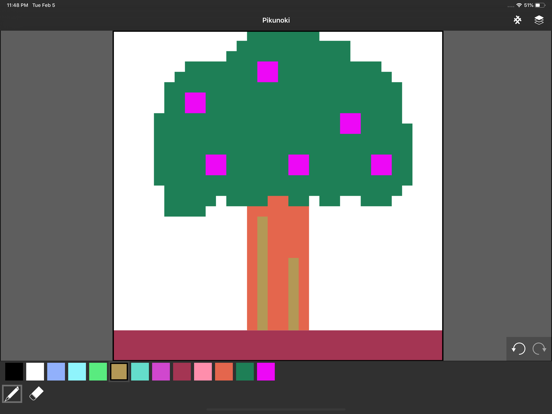Click the Pikunoki title text

[x=276, y=20]
